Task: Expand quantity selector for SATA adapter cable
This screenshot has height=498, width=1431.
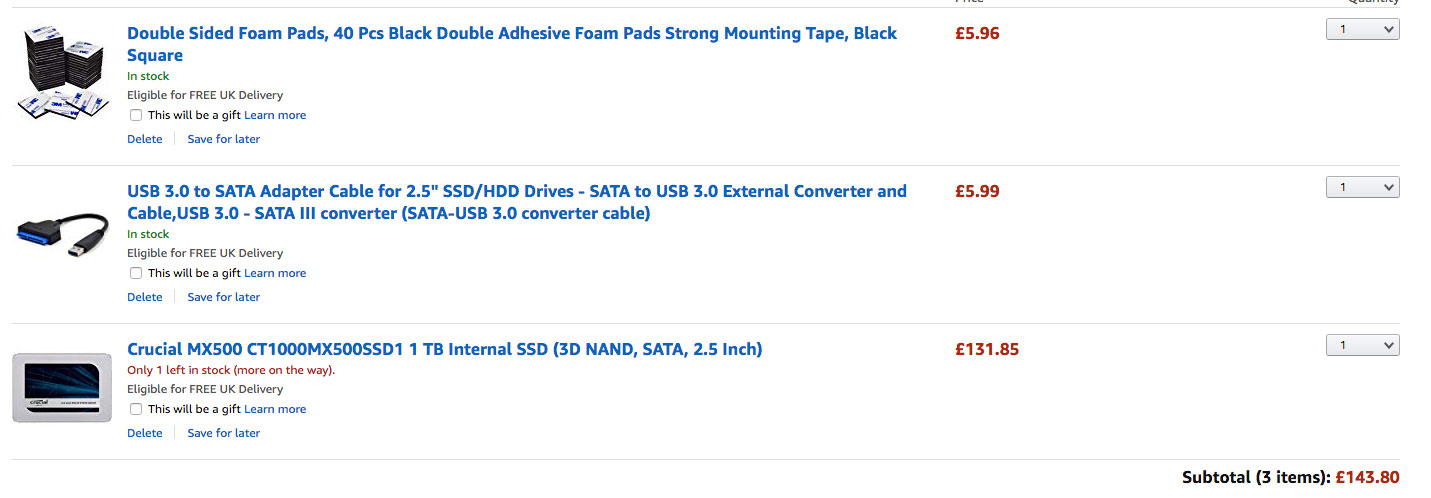Action: 1362,187
